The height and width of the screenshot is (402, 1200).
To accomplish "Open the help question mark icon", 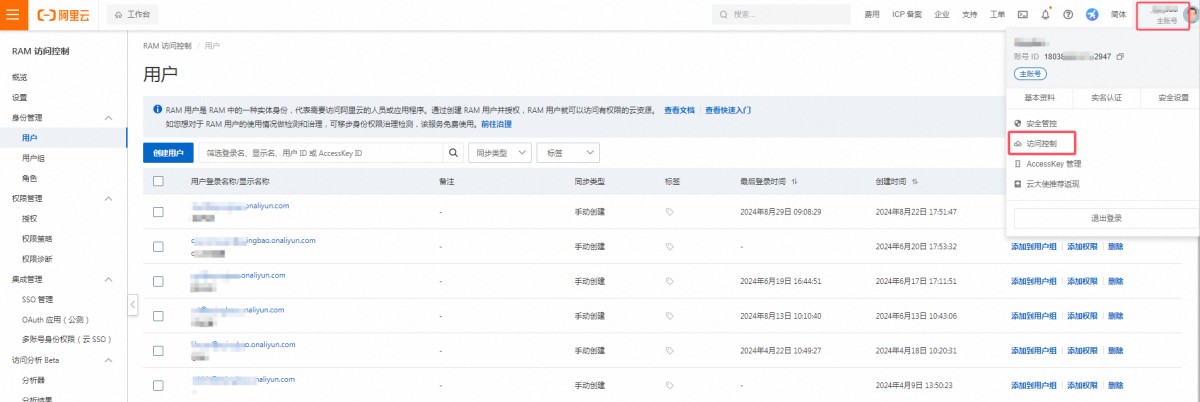I will (1068, 15).
